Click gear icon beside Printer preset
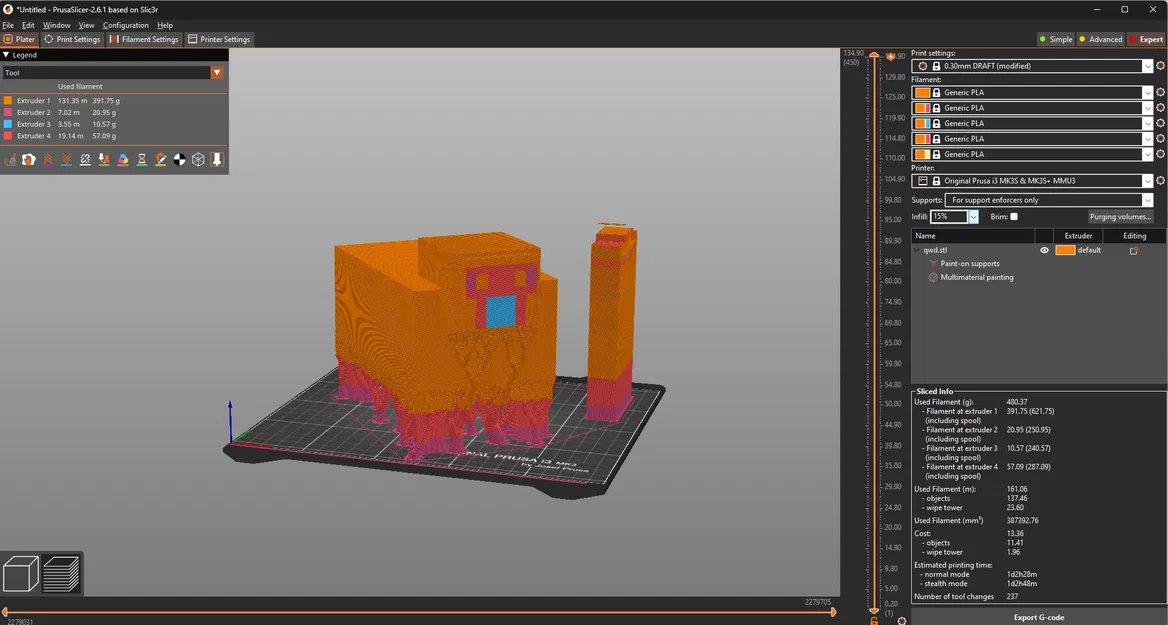Viewport: 1168px width, 625px height. (x=1161, y=180)
